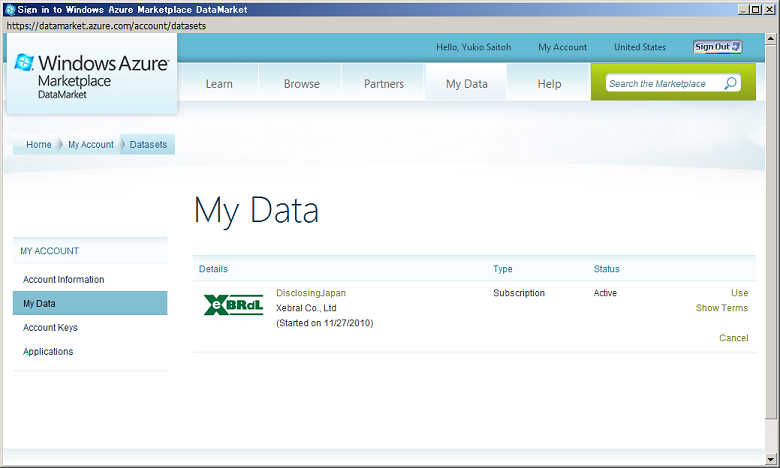Open the Partners tab
The image size is (780, 468).
384,84
